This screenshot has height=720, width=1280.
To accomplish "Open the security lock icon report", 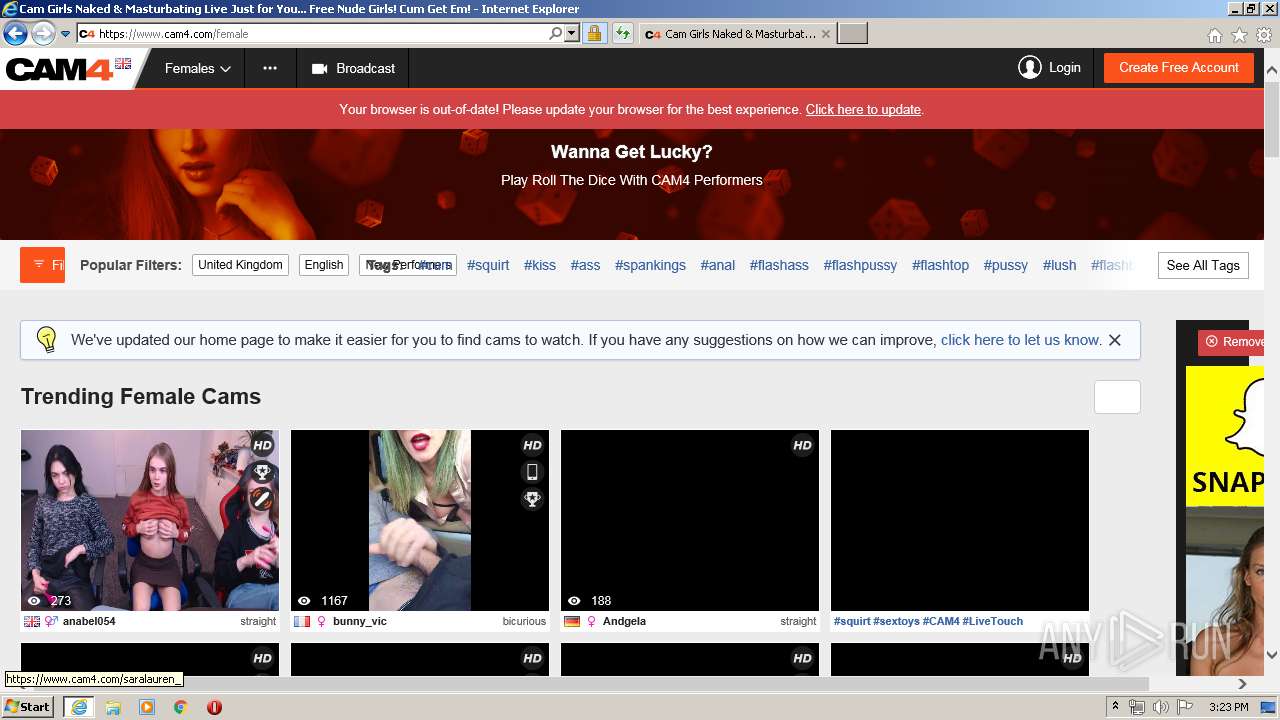I will click(x=594, y=33).
